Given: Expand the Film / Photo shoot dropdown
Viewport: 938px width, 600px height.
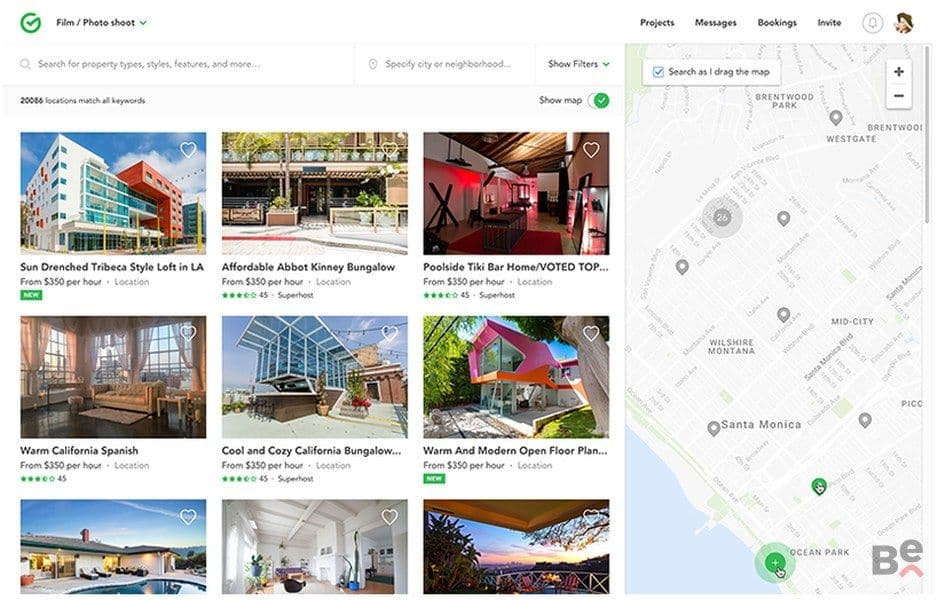Looking at the screenshot, I should coord(101,23).
